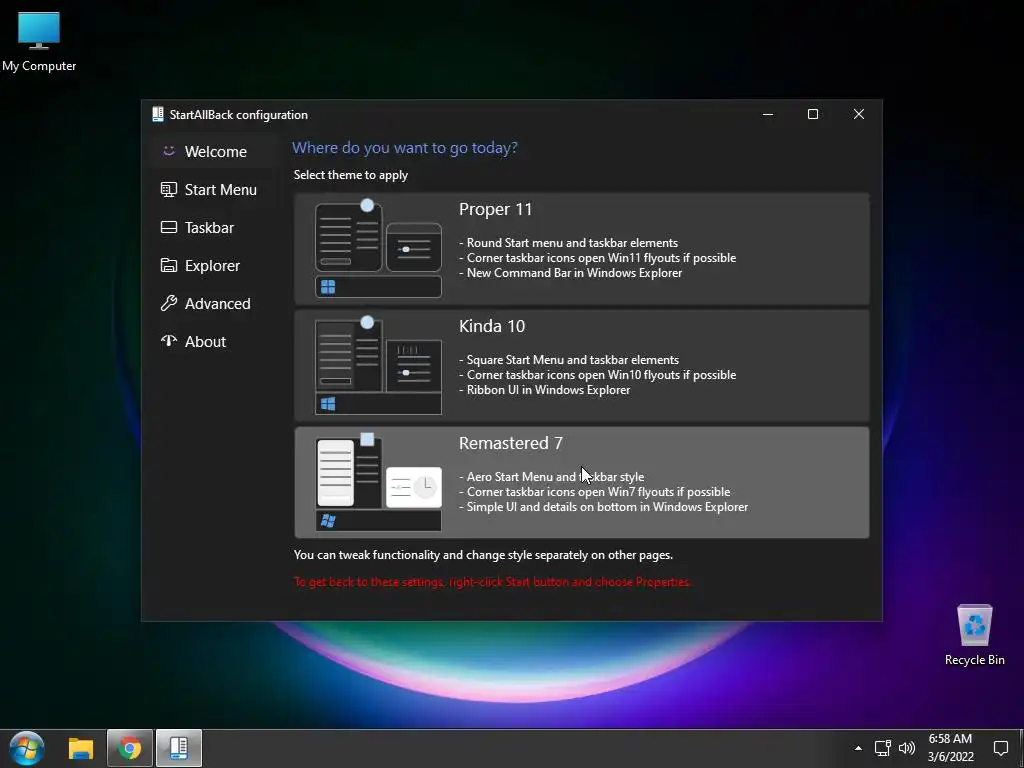This screenshot has height=768, width=1024.
Task: Open the network tray icon
Action: click(882, 748)
